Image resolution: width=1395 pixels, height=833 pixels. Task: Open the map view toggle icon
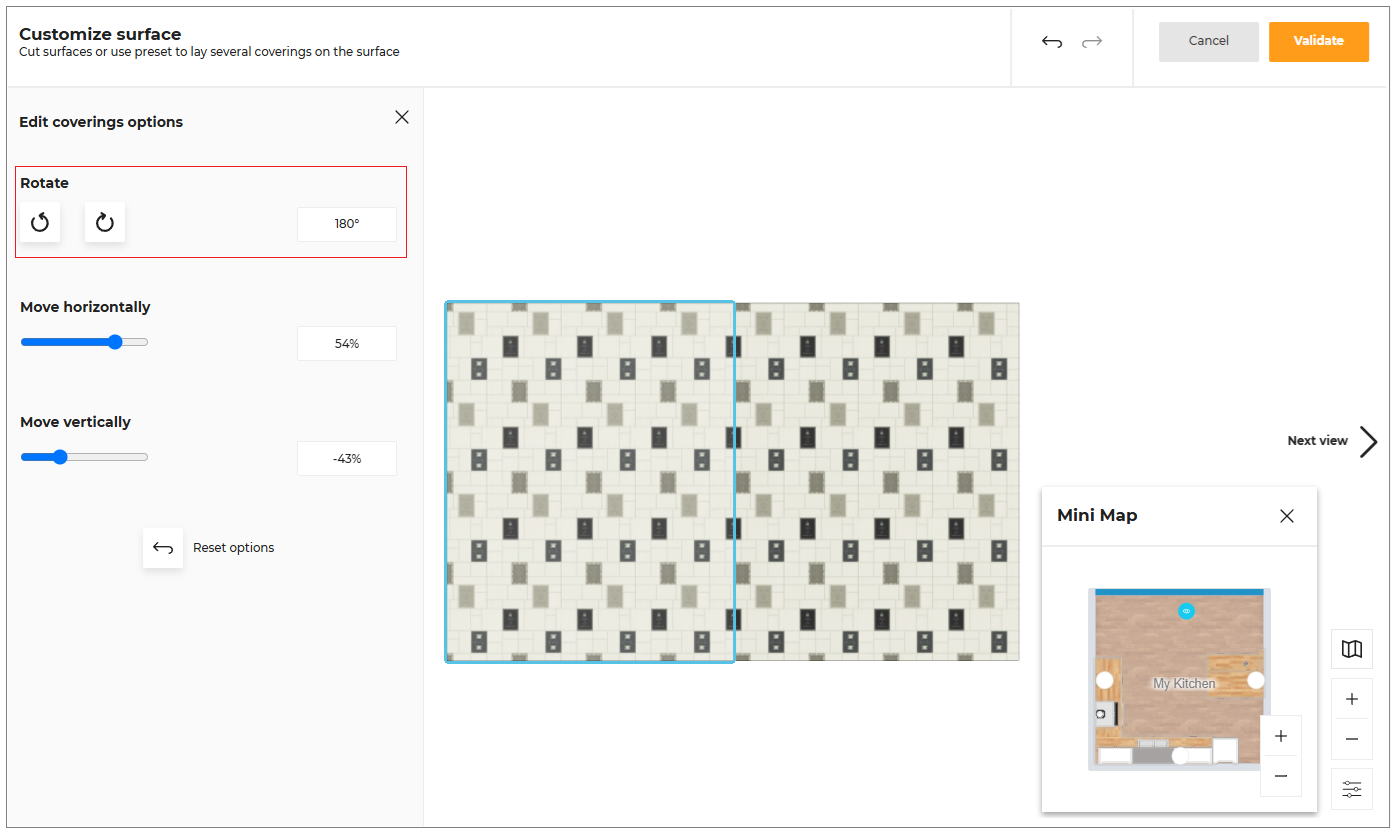1351,648
